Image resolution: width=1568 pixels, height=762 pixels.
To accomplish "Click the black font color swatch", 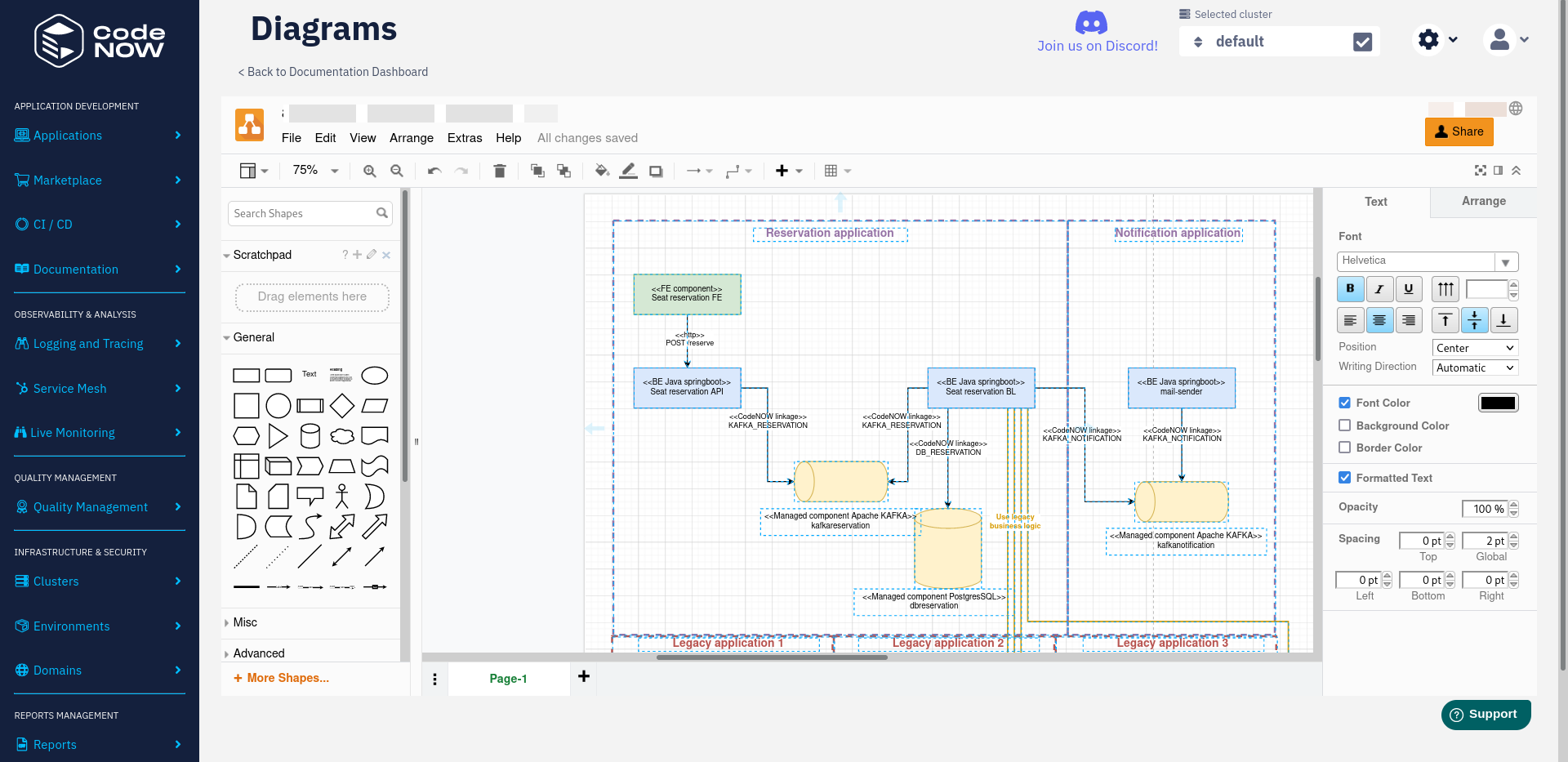I will (x=1498, y=403).
